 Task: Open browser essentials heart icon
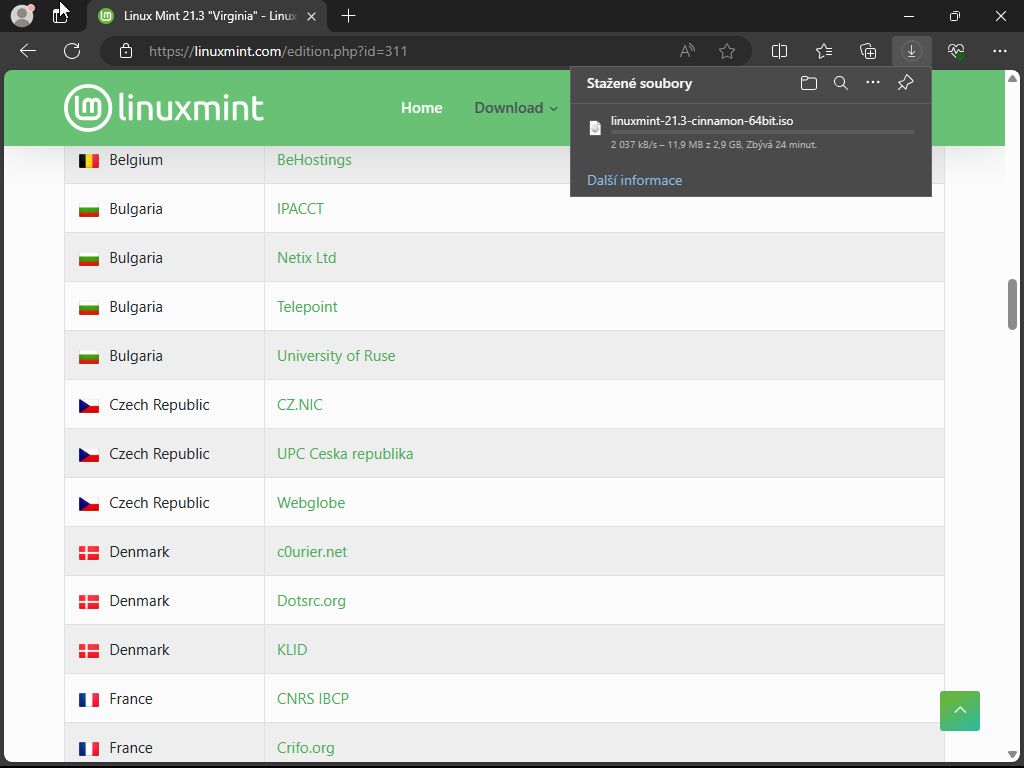956,51
